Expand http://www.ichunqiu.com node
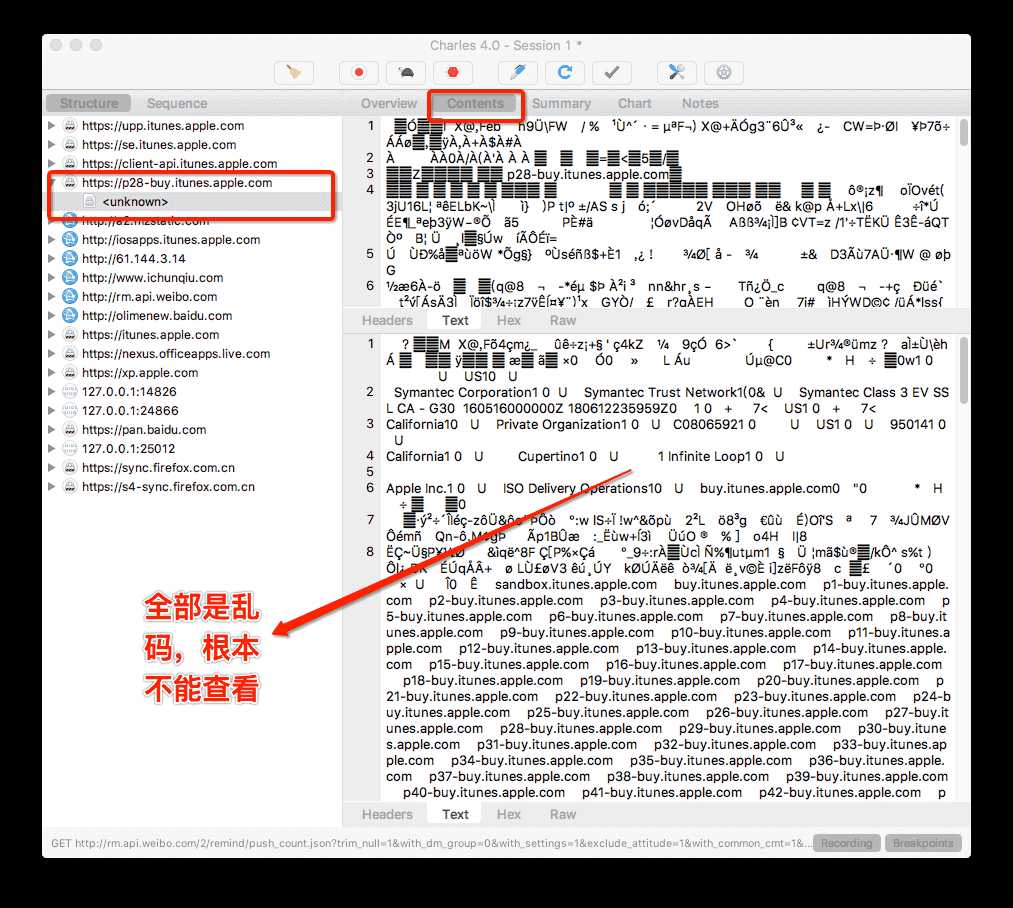 point(52,277)
